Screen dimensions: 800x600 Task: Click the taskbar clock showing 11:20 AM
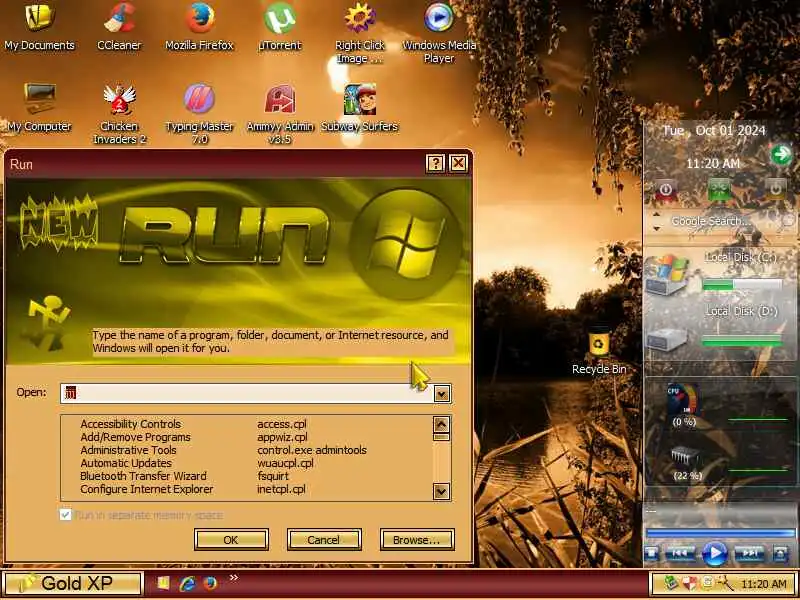(x=763, y=584)
